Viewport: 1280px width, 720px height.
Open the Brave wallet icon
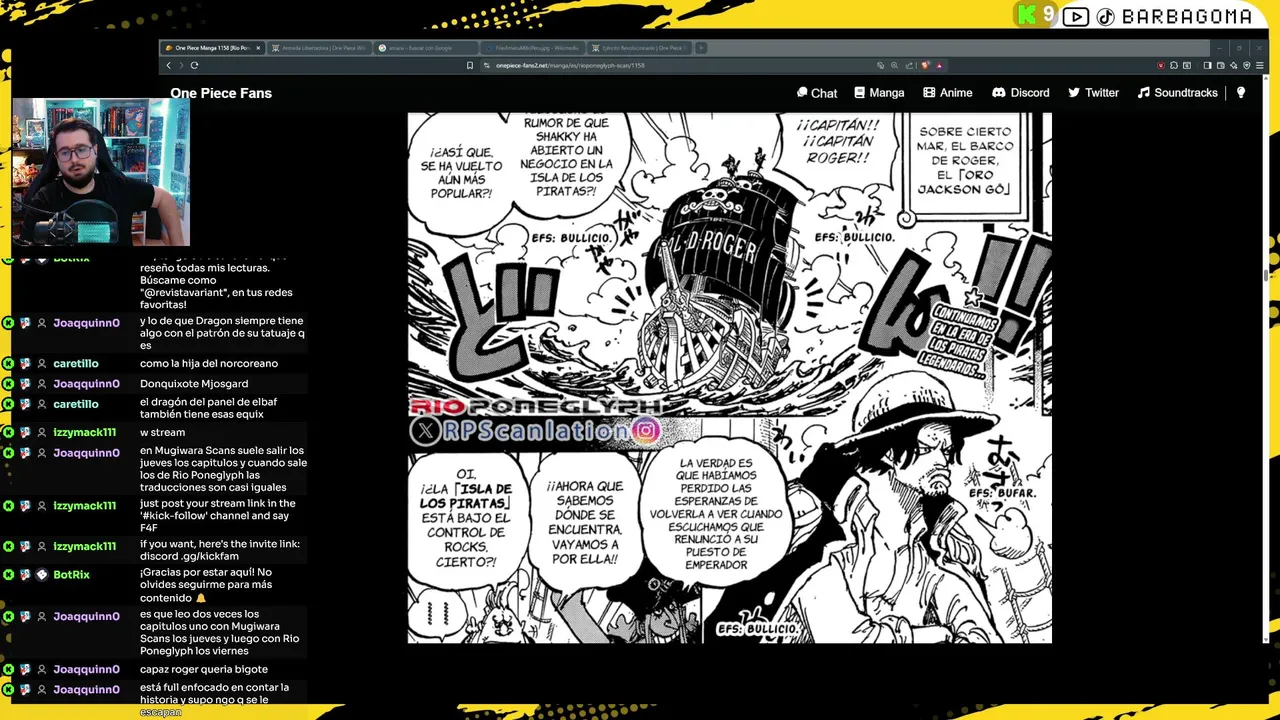tap(1220, 65)
